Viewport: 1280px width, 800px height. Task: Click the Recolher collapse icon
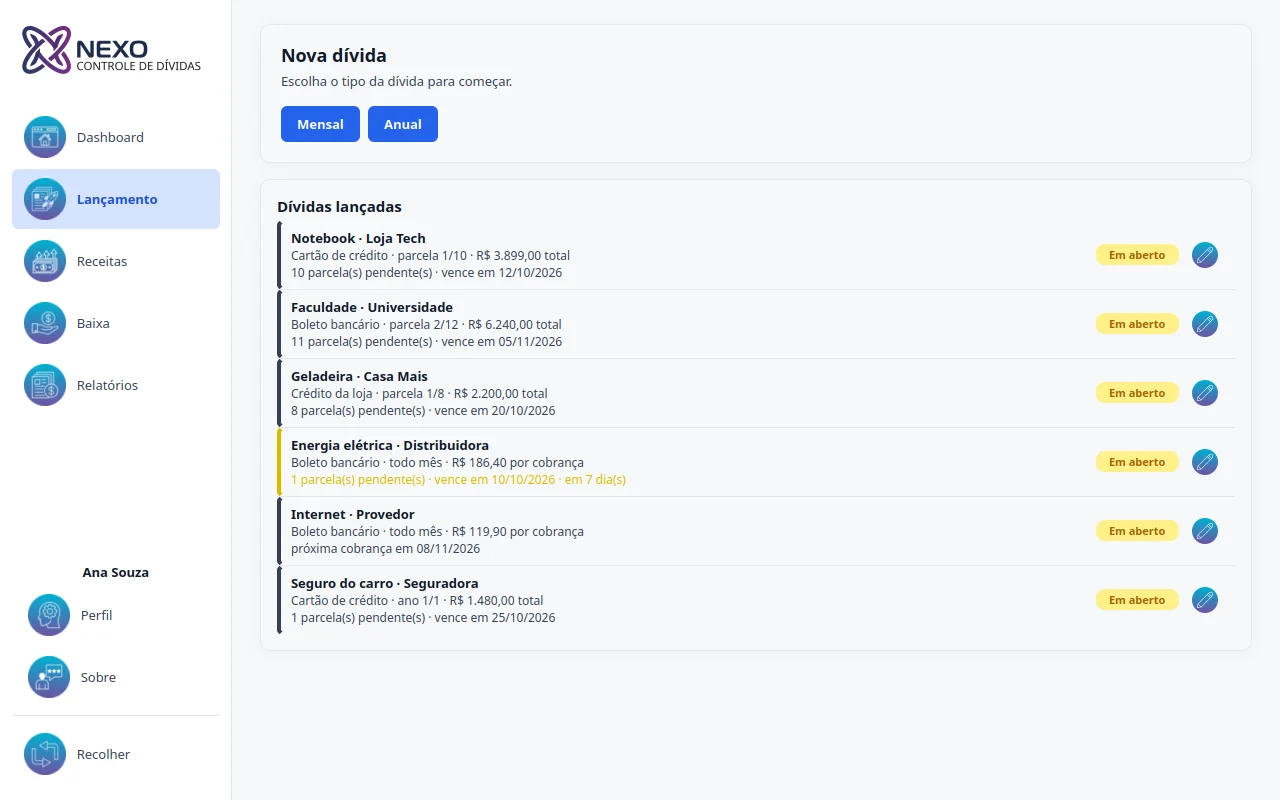45,754
